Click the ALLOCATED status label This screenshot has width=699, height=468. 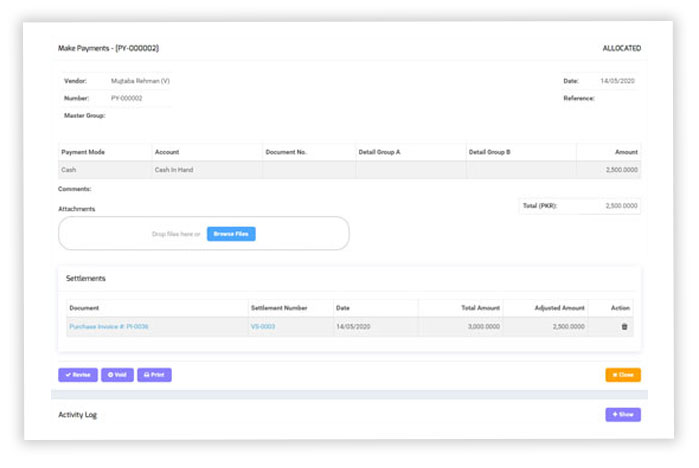[621, 48]
